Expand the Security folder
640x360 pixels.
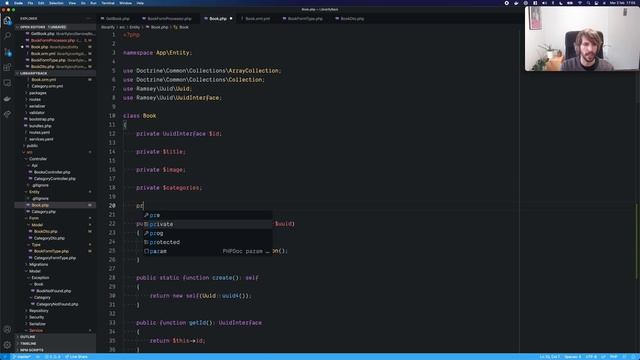click(36, 317)
